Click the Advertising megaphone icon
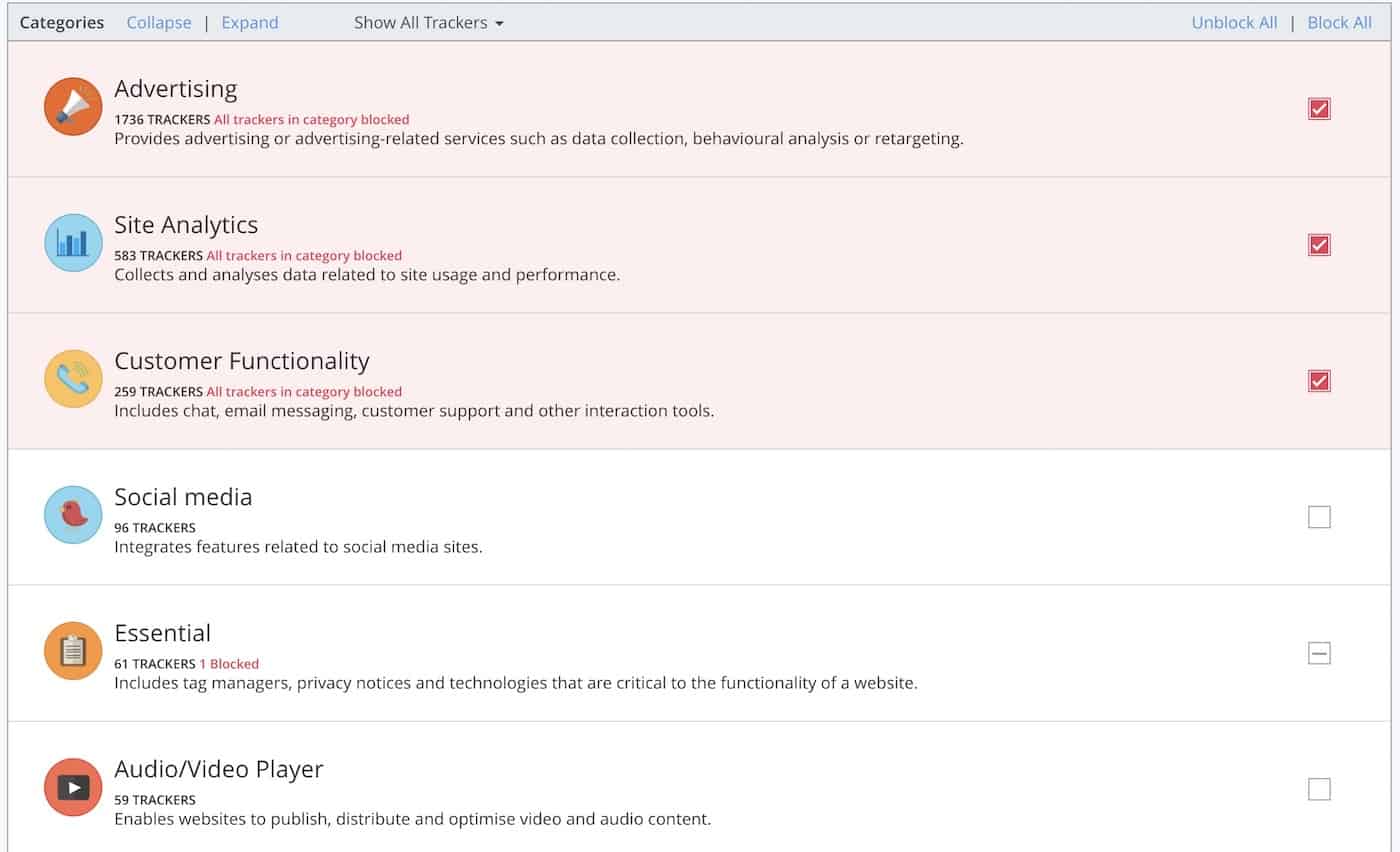 (73, 106)
